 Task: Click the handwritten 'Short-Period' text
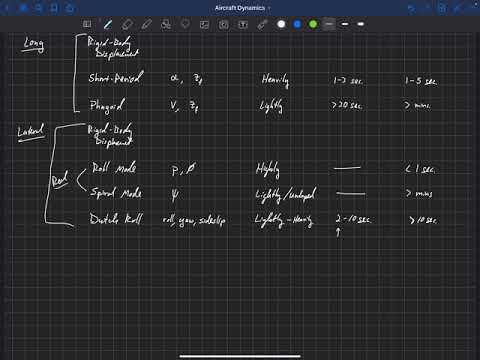116,77
